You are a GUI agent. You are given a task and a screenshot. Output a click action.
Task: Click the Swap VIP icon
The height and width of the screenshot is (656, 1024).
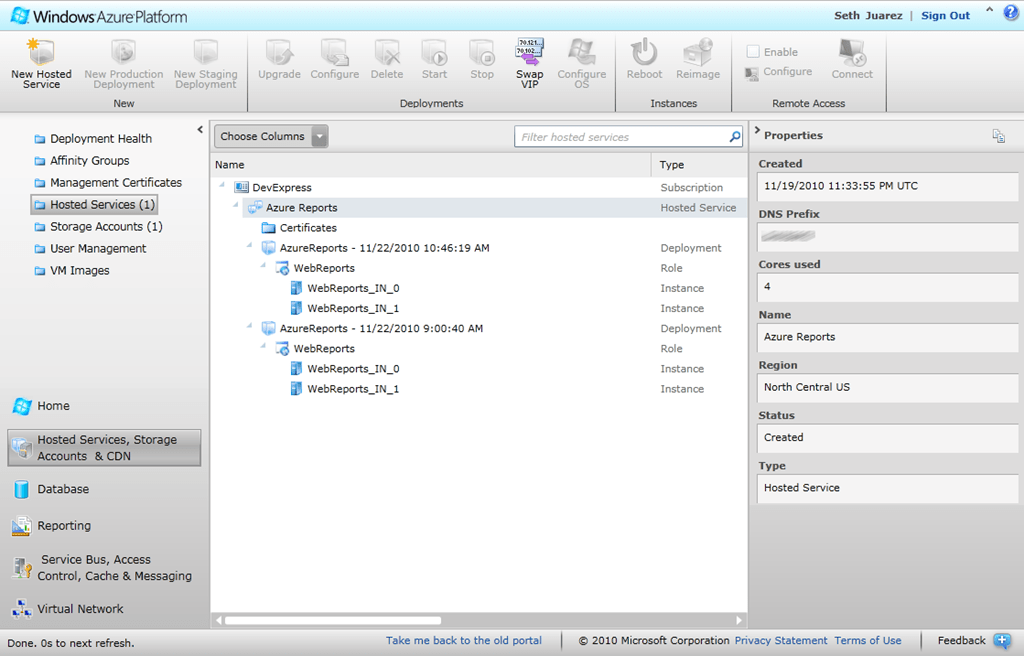(x=530, y=52)
